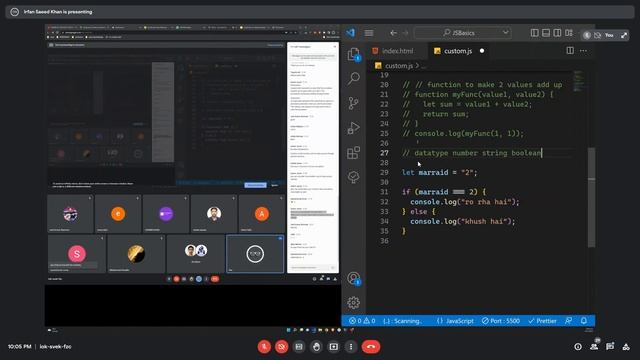Toggle the primary sidebar layout icon
The height and width of the screenshot is (360, 640).
tap(534, 33)
